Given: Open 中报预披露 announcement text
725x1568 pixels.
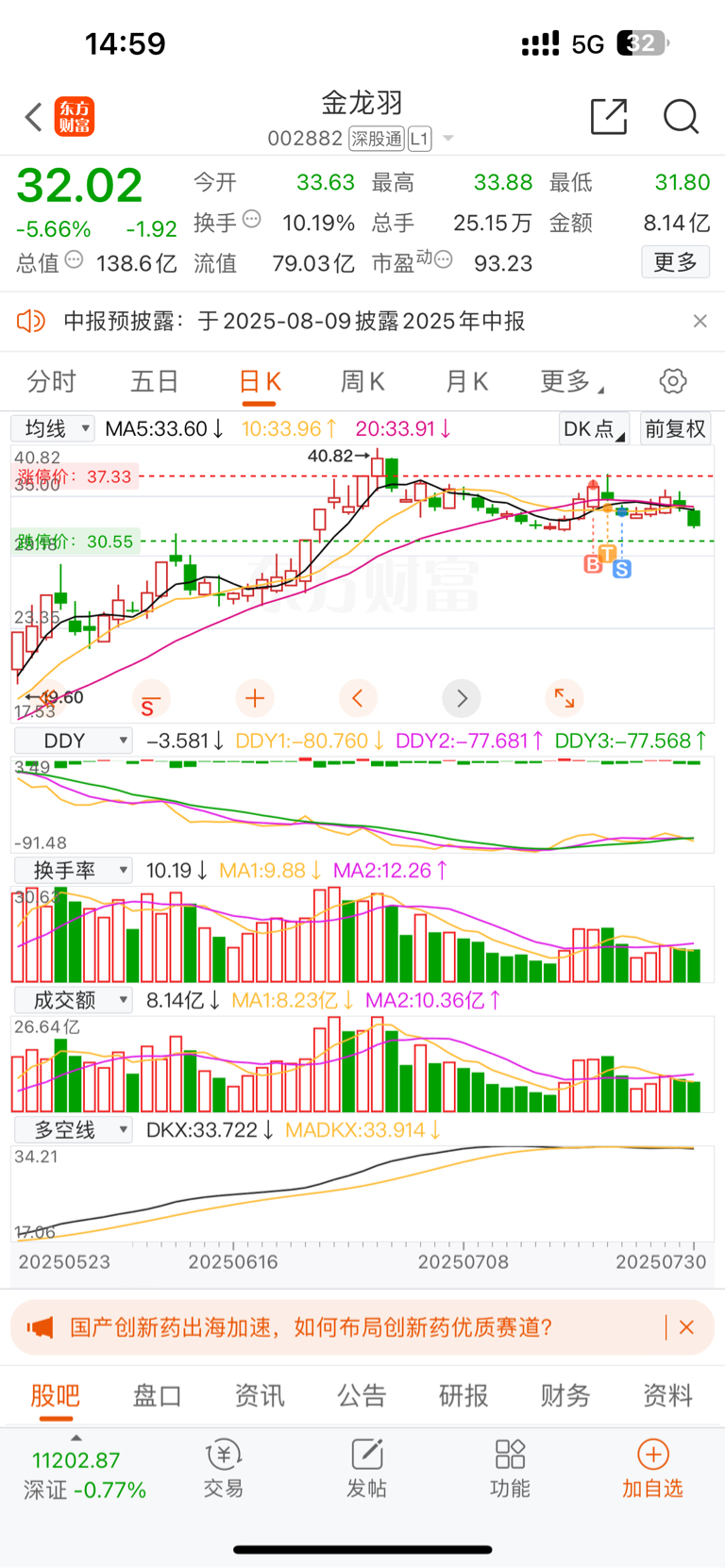Looking at the screenshot, I should coord(294,321).
